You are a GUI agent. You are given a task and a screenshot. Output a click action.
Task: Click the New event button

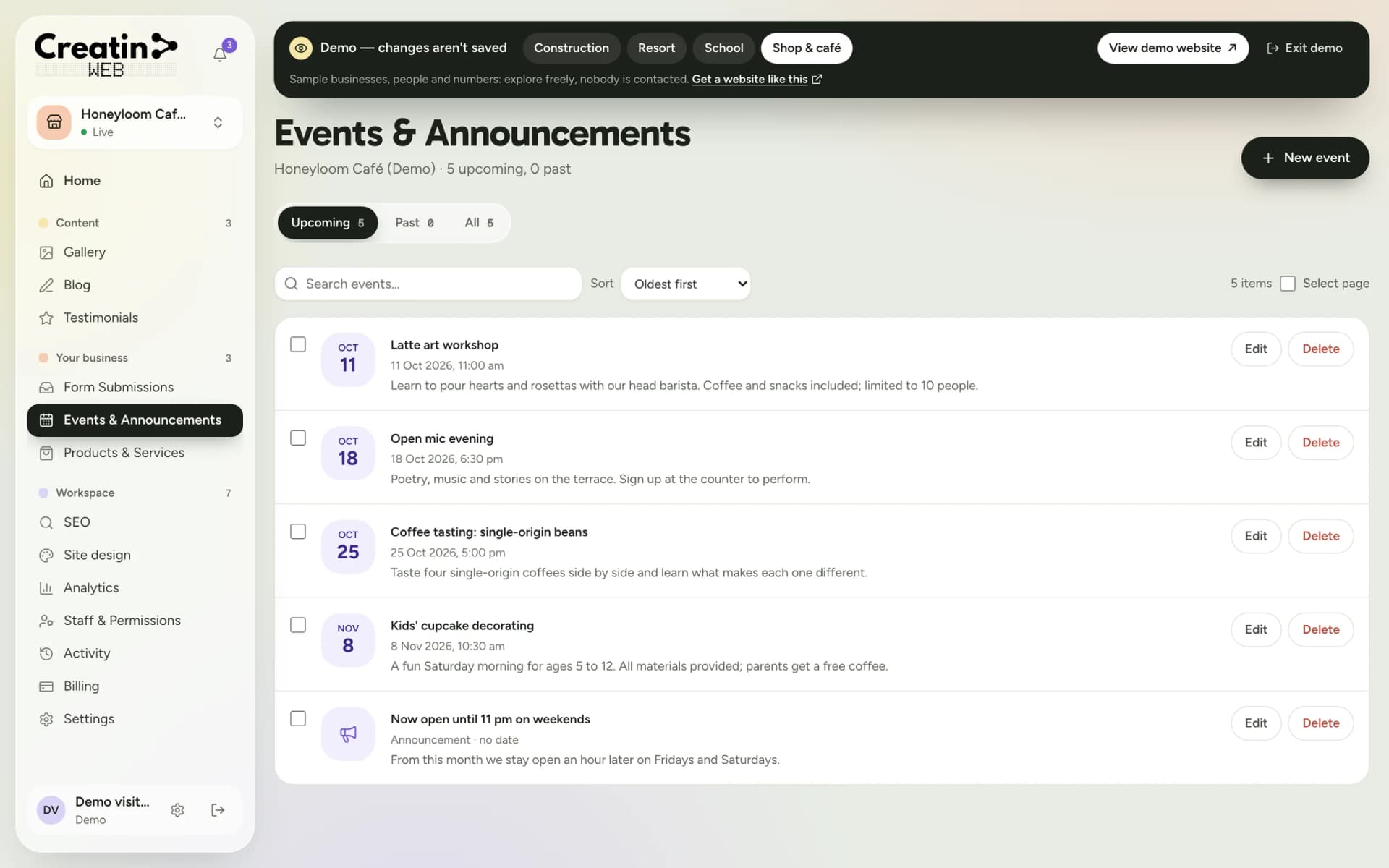[x=1305, y=158]
